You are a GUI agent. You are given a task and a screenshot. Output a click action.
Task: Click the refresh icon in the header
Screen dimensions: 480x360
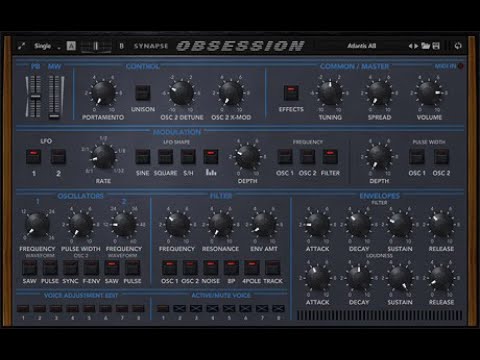coord(458,46)
